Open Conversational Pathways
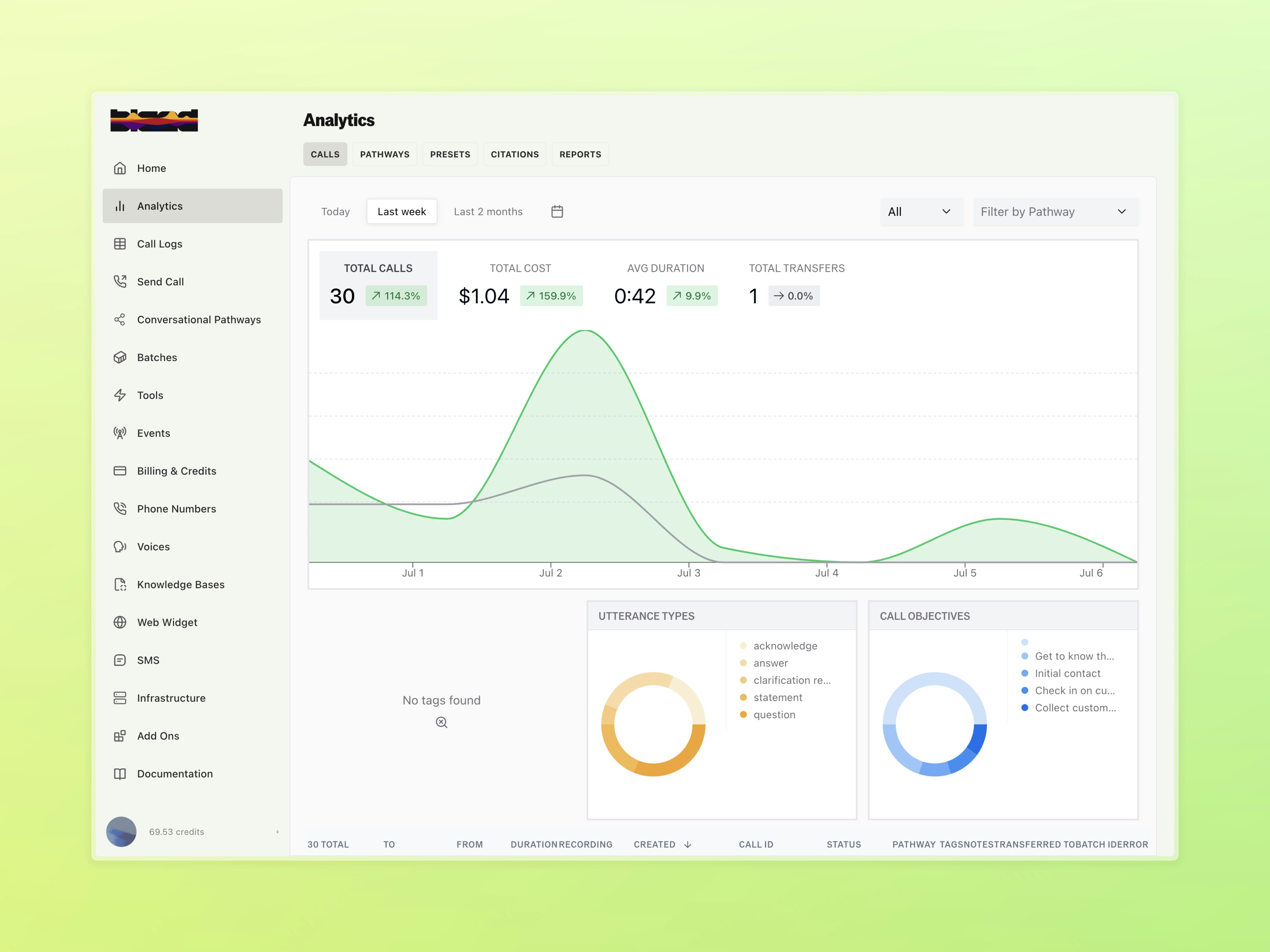This screenshot has width=1270, height=952. click(199, 320)
